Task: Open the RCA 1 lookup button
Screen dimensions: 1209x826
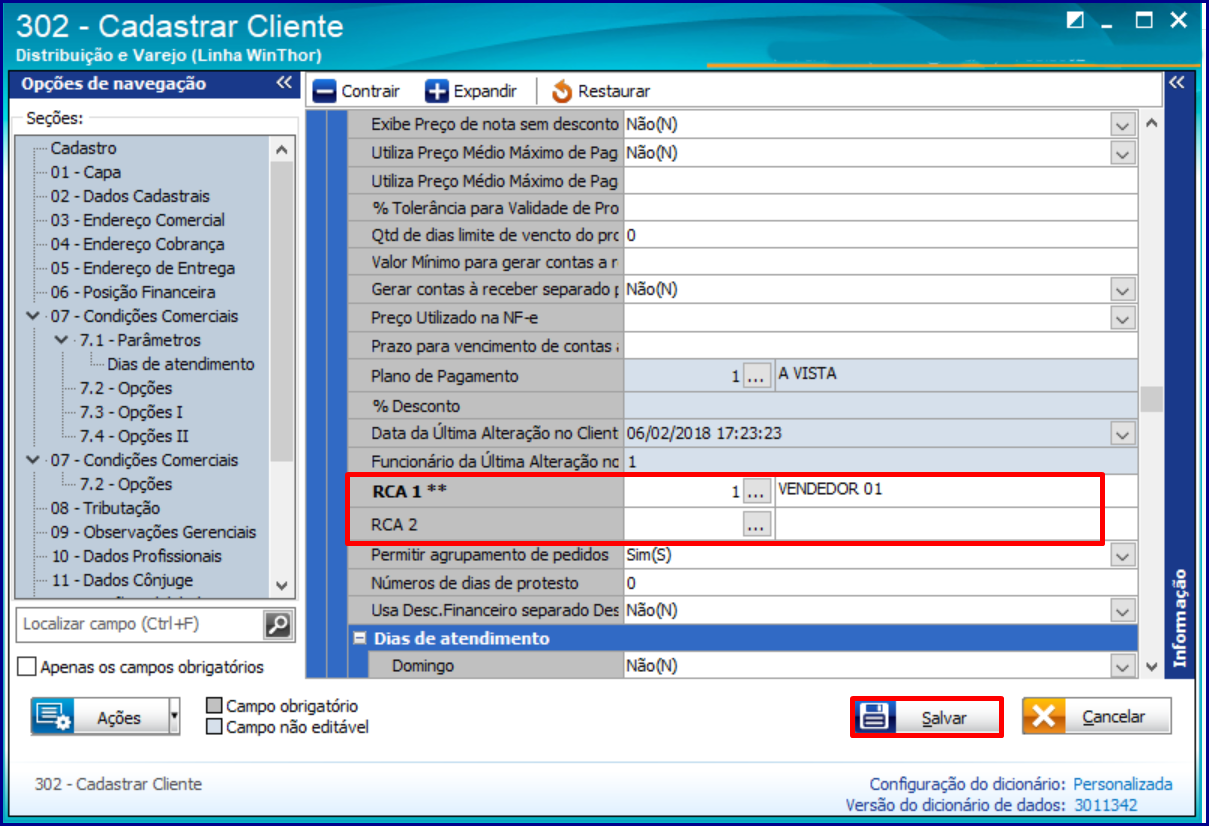Action: coord(756,492)
